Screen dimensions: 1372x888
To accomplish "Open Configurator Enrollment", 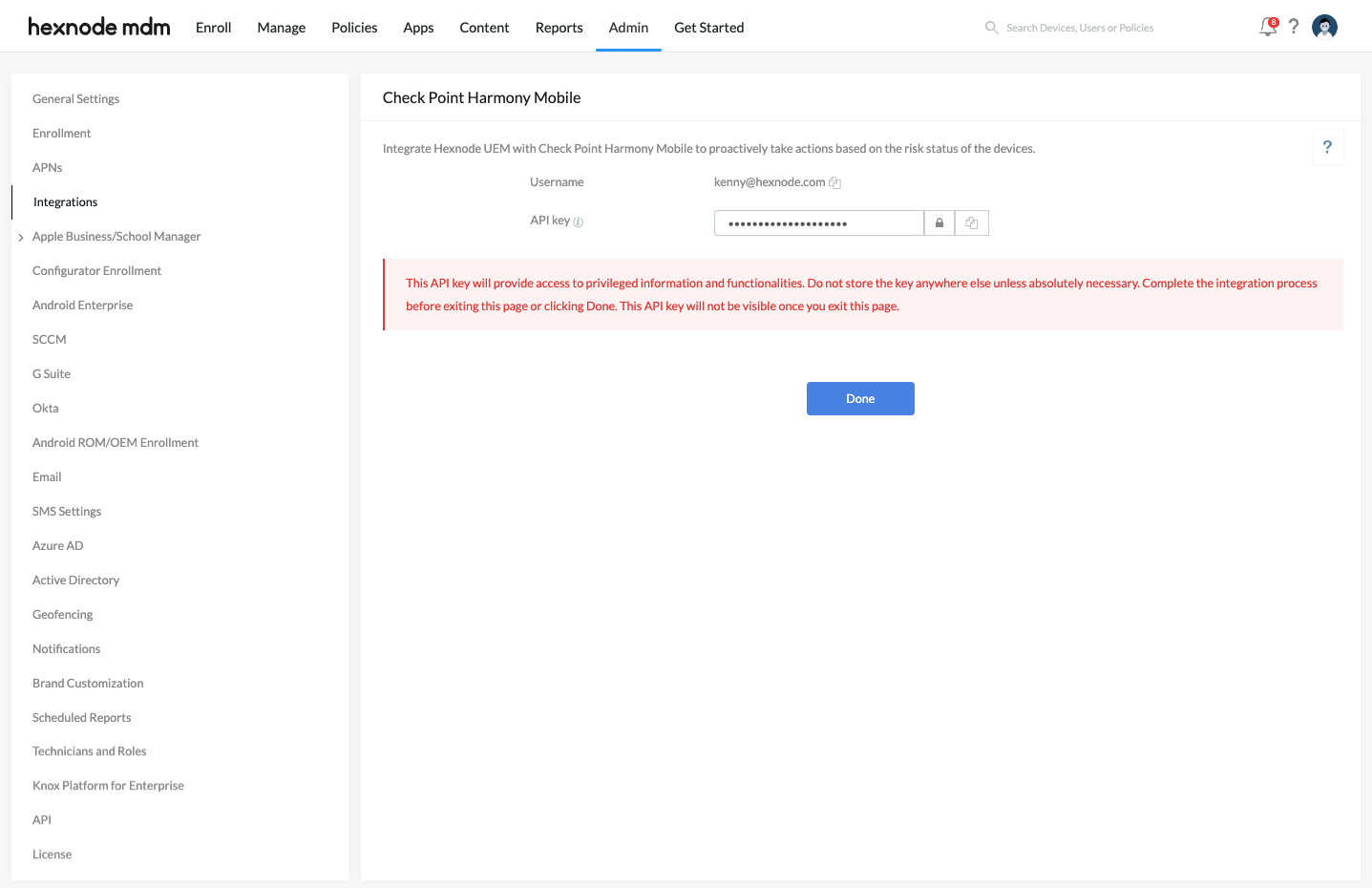I will point(97,271).
